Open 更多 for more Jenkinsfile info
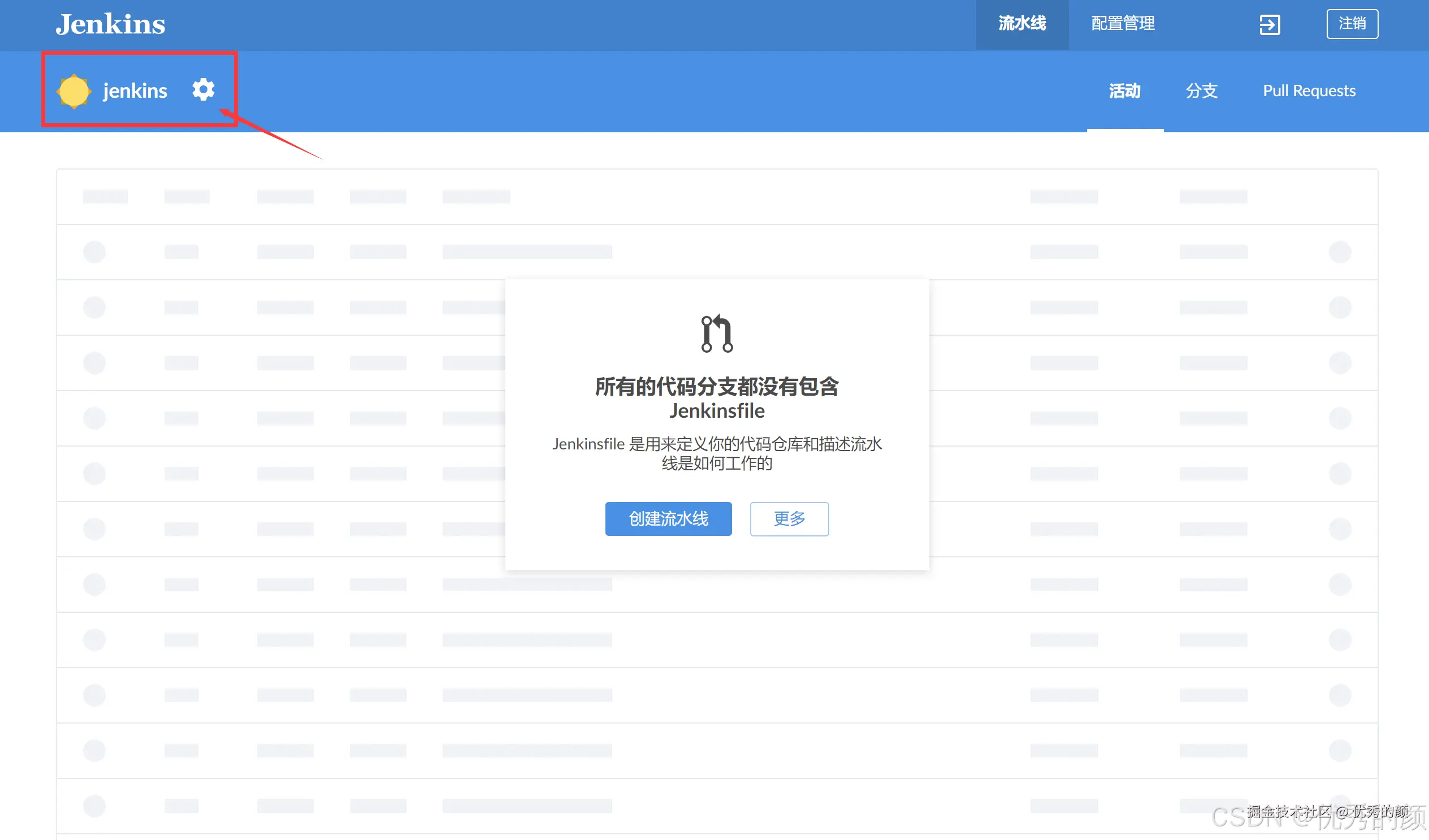 click(789, 518)
